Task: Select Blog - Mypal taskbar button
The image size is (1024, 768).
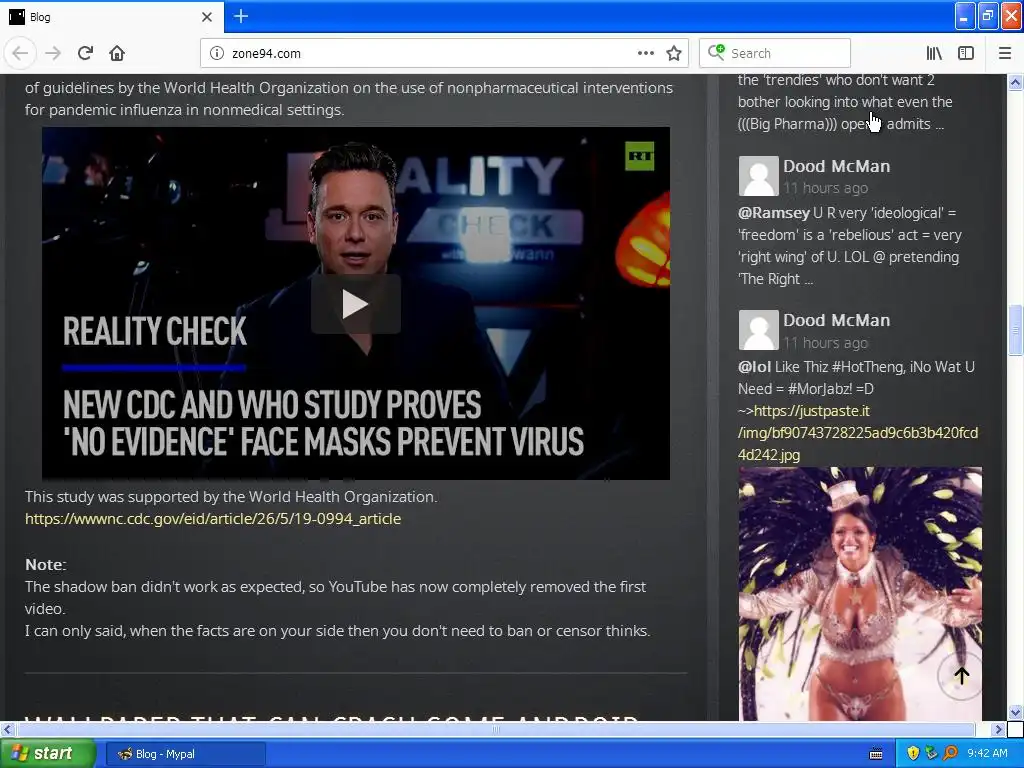Action: (x=185, y=754)
